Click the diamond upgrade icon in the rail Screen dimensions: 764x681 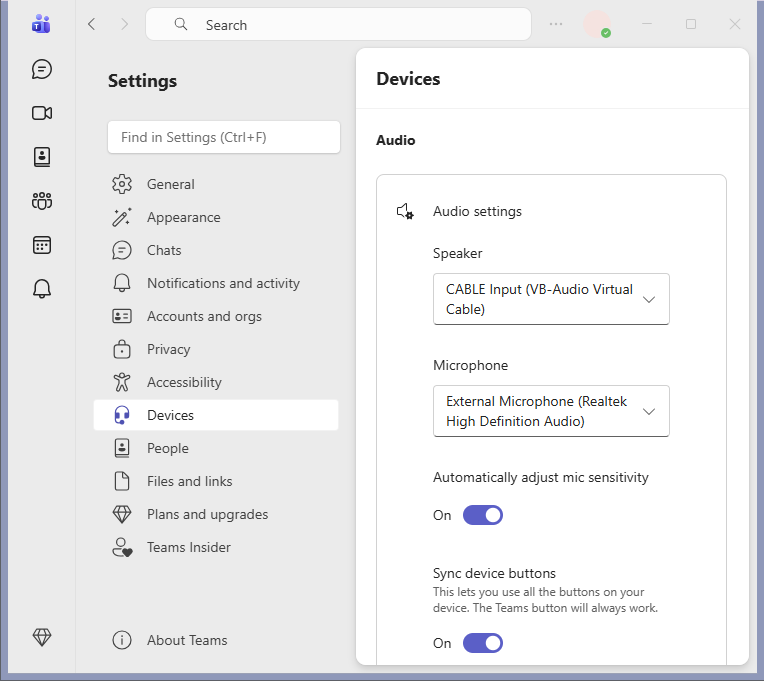point(42,637)
